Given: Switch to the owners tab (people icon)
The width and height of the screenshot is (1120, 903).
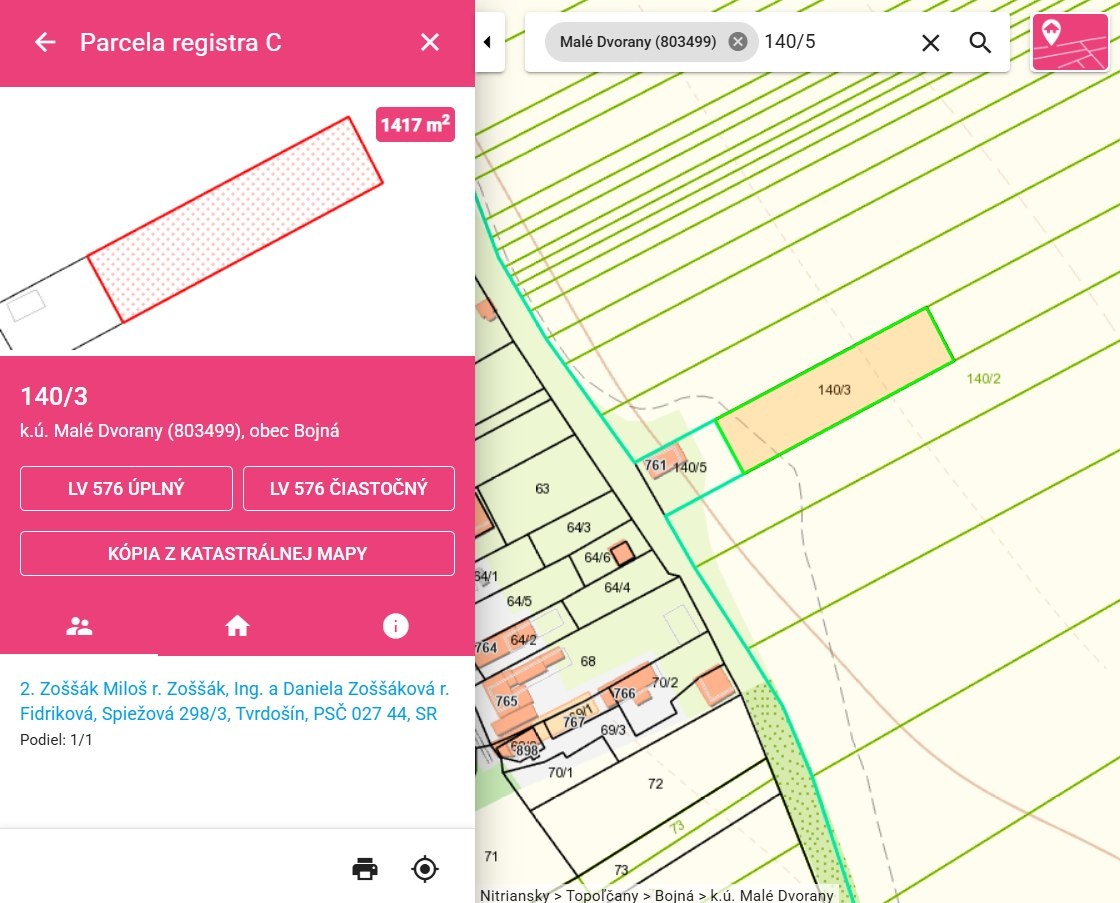Looking at the screenshot, I should [79, 627].
